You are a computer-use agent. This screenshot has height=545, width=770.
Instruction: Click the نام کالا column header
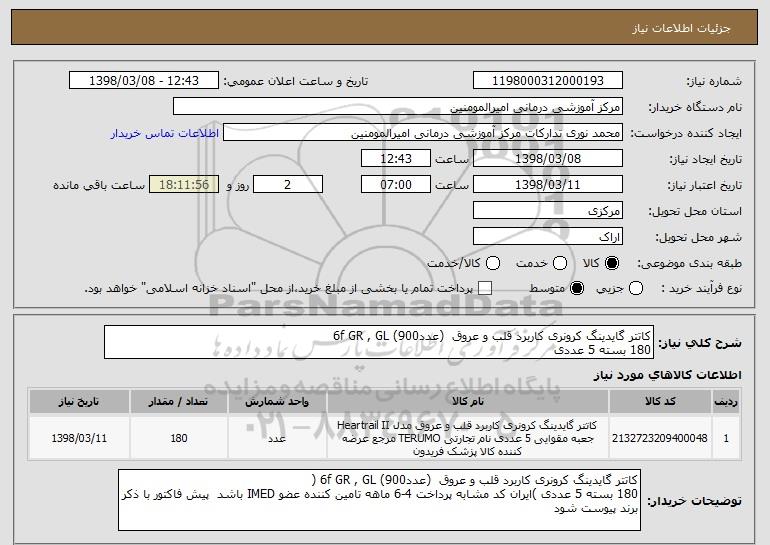(468, 402)
